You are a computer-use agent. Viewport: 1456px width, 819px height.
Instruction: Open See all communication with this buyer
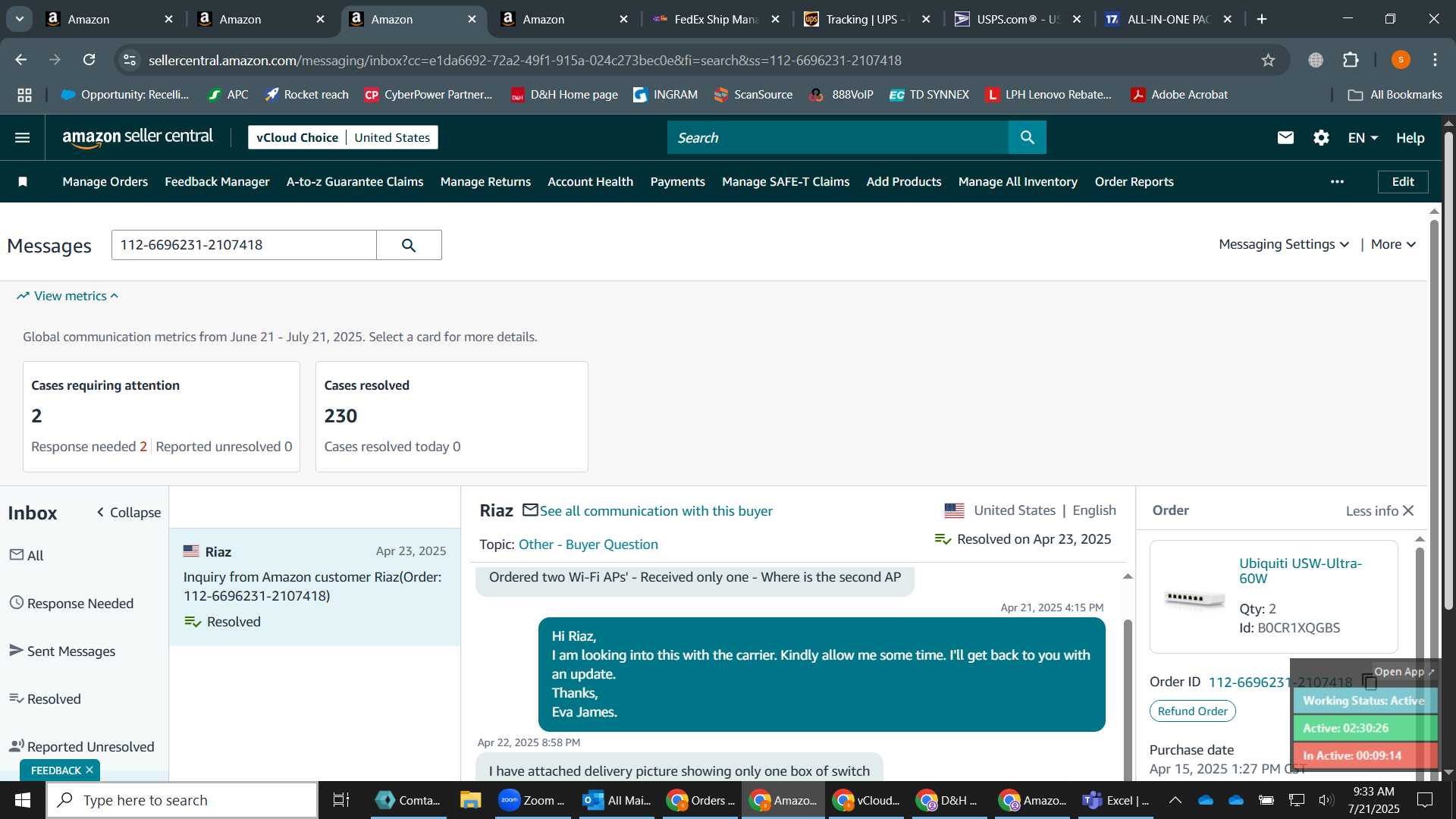pos(656,511)
